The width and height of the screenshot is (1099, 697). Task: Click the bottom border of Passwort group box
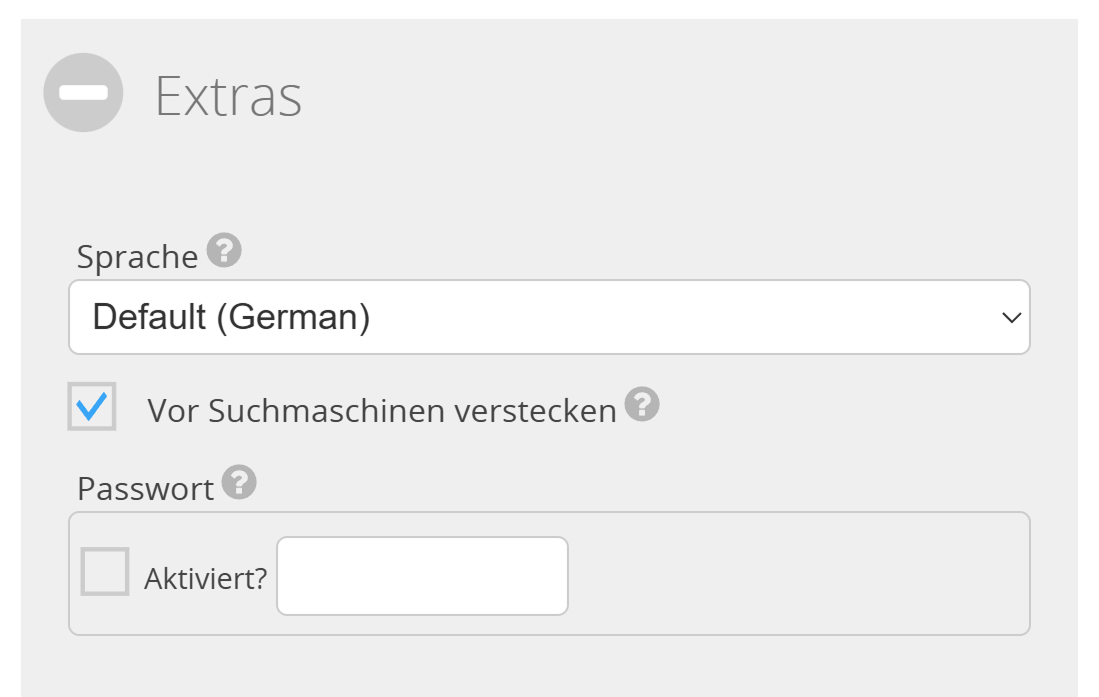coord(548,634)
